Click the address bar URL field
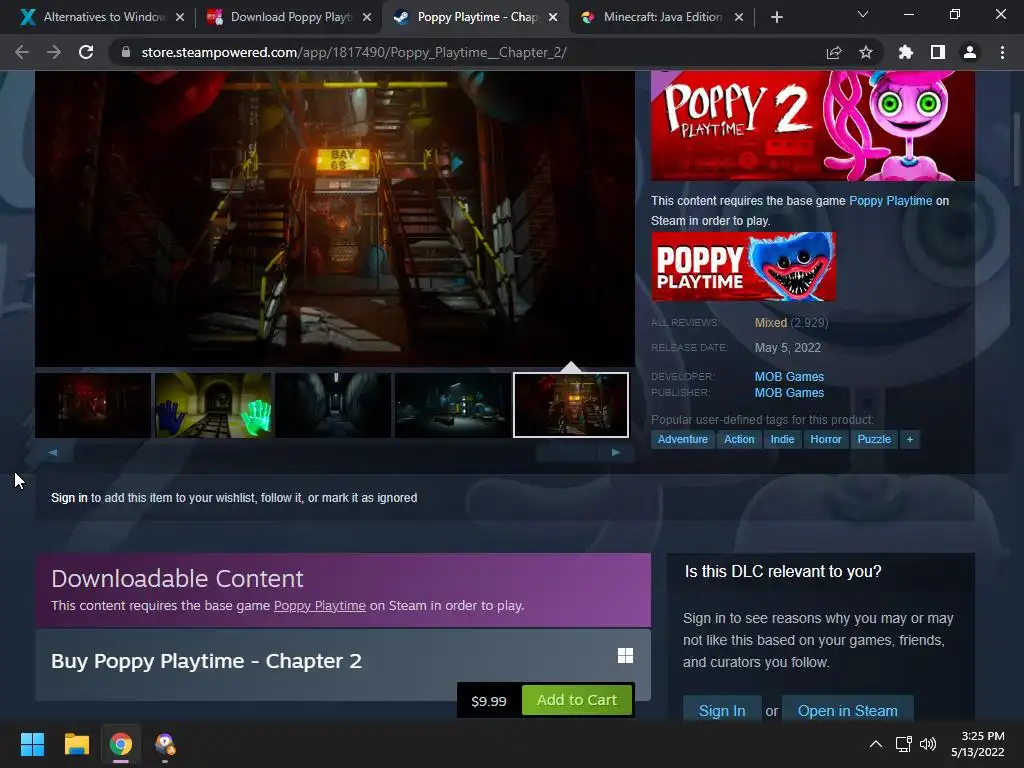The image size is (1024, 768). pyautogui.click(x=470, y=52)
